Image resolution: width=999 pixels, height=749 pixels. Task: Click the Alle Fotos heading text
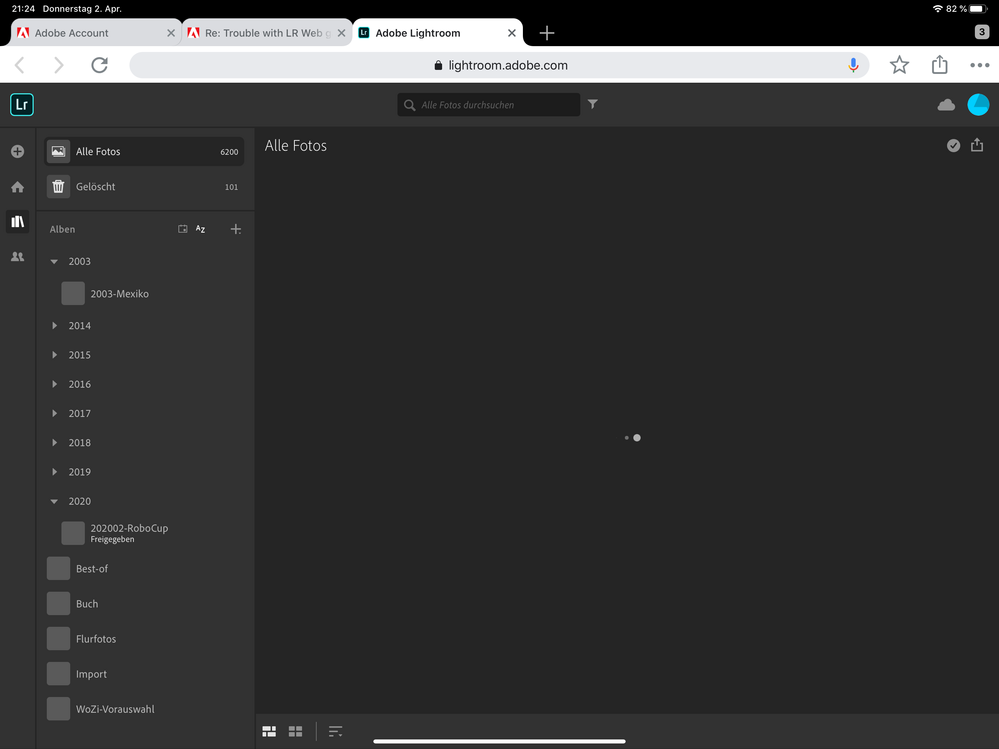(x=296, y=146)
